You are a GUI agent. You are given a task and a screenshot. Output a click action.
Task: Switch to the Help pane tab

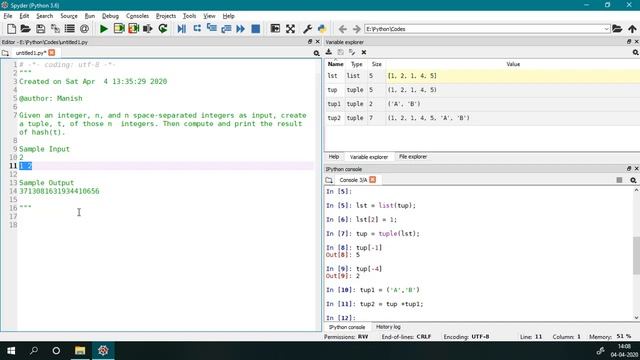tap(334, 157)
